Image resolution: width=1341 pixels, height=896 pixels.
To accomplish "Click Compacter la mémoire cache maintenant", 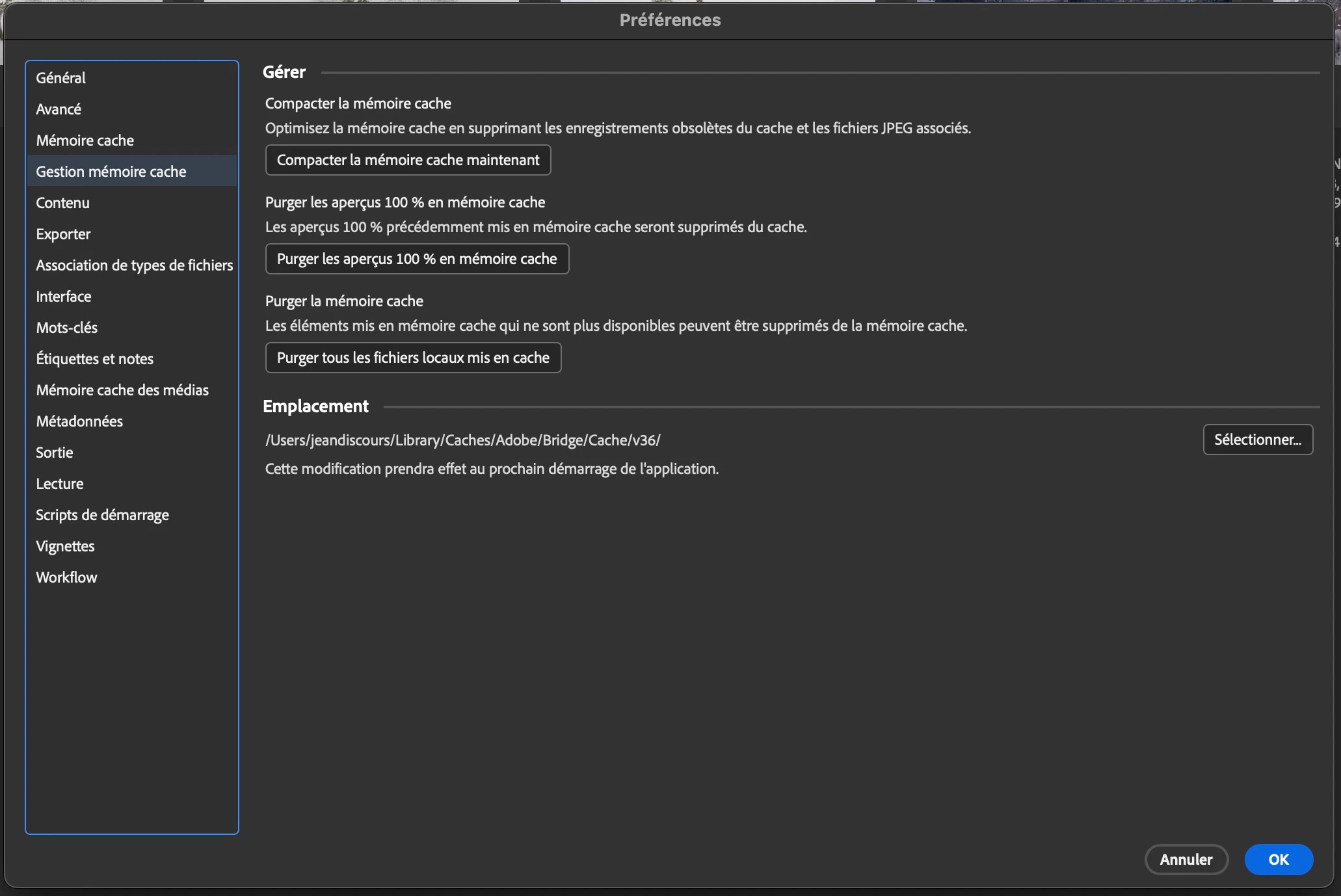I will pos(408,160).
